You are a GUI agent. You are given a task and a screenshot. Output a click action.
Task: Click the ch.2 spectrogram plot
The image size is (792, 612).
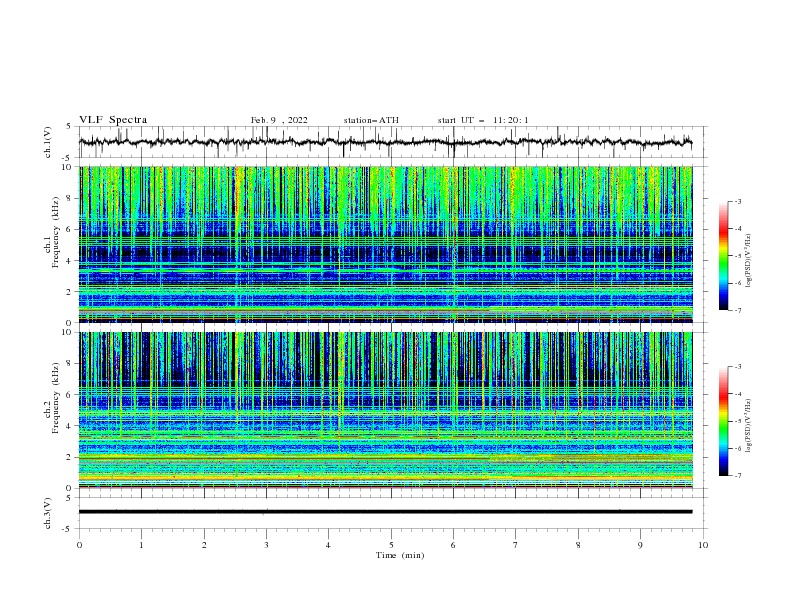[x=386, y=410]
